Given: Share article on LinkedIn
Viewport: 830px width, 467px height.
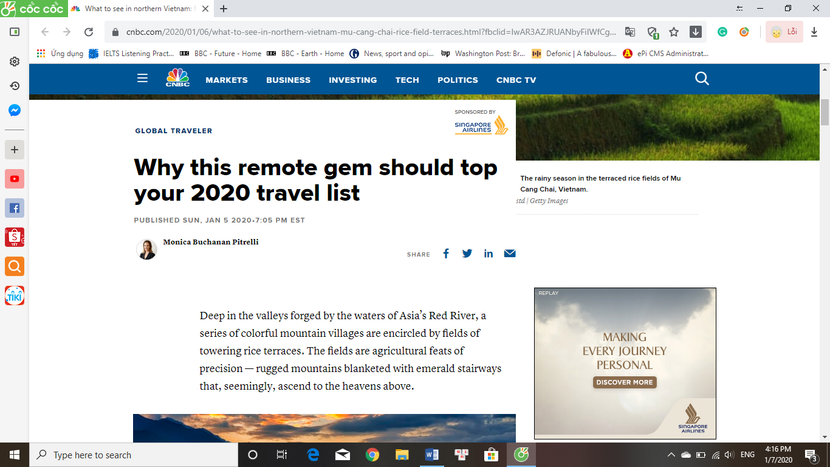Looking at the screenshot, I should (488, 254).
